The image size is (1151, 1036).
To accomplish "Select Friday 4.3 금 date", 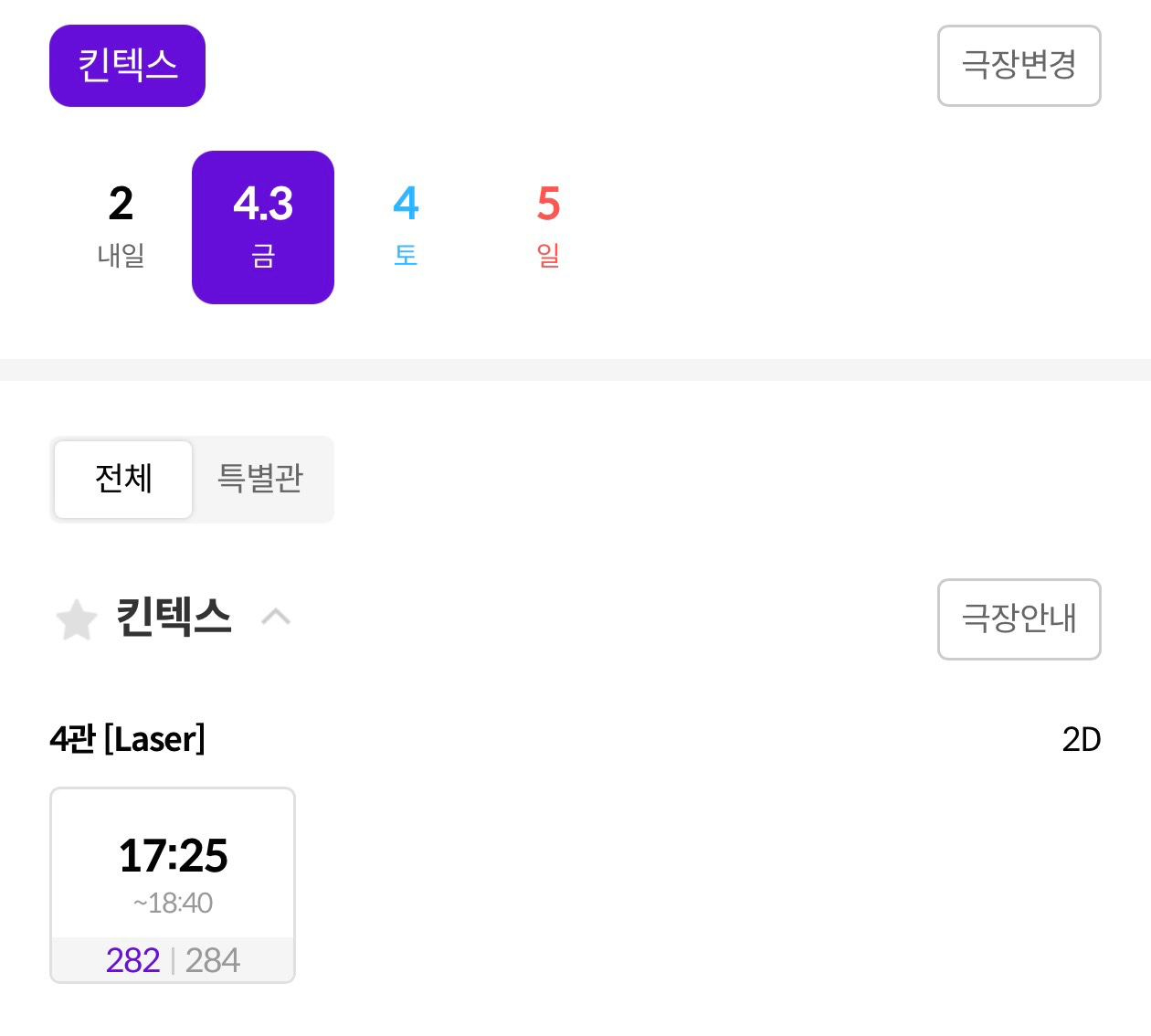I will (x=263, y=227).
